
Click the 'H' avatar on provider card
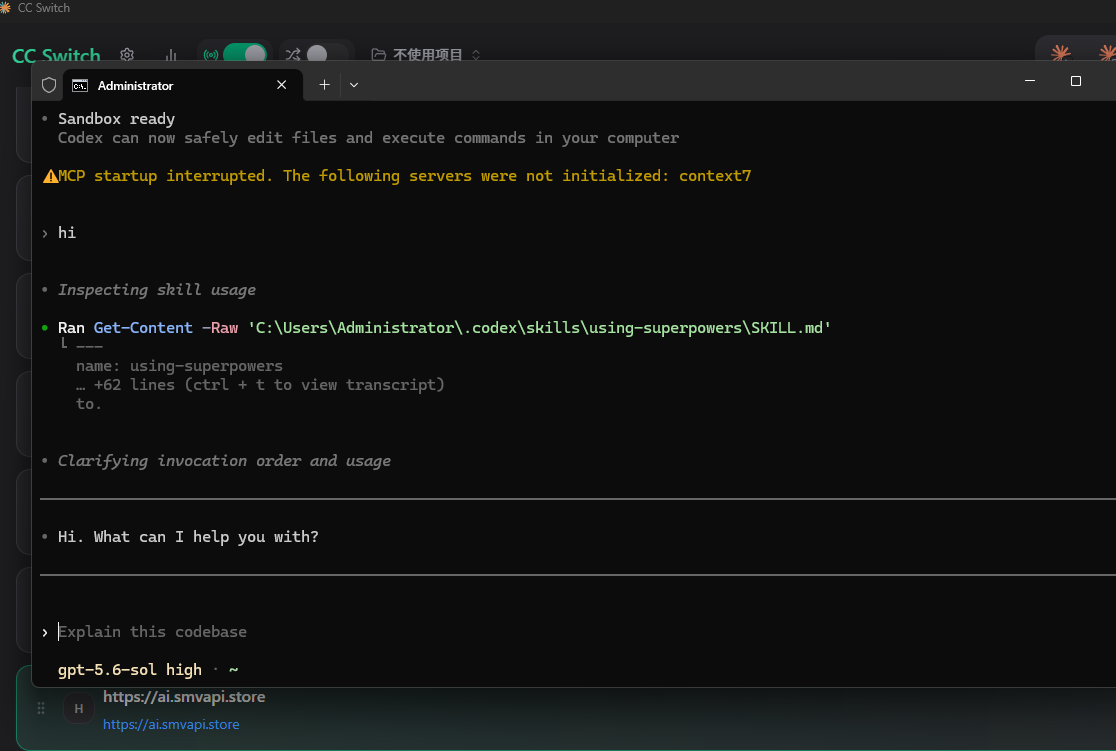click(79, 708)
